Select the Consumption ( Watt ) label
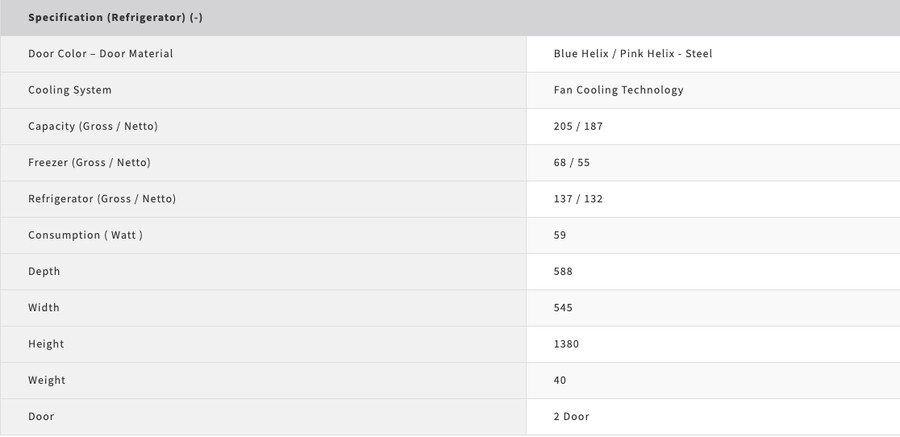Viewport: 900px width, 437px height. (86, 235)
